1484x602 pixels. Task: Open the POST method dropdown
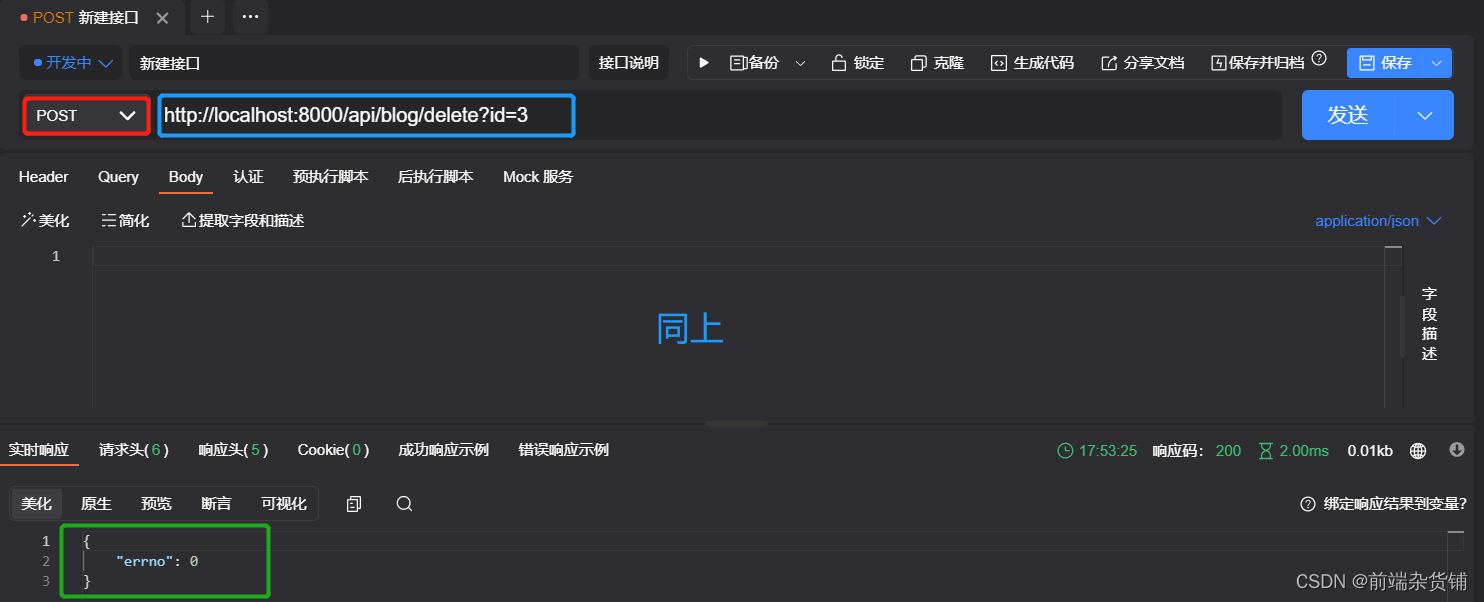tap(85, 115)
